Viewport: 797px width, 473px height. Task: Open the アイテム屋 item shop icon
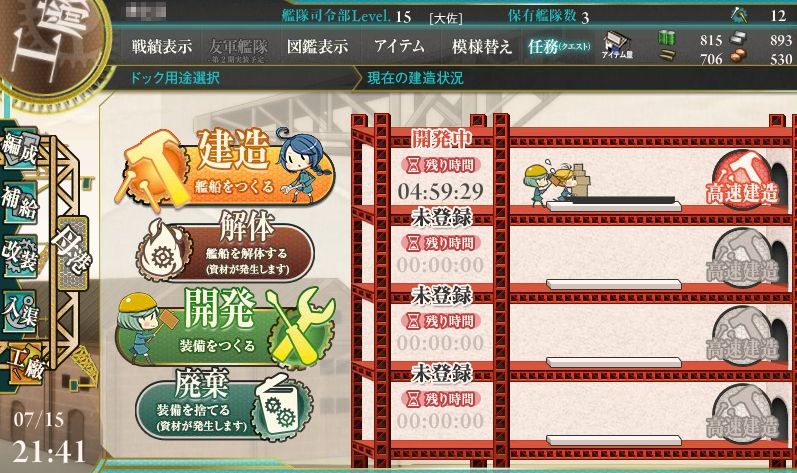point(617,45)
